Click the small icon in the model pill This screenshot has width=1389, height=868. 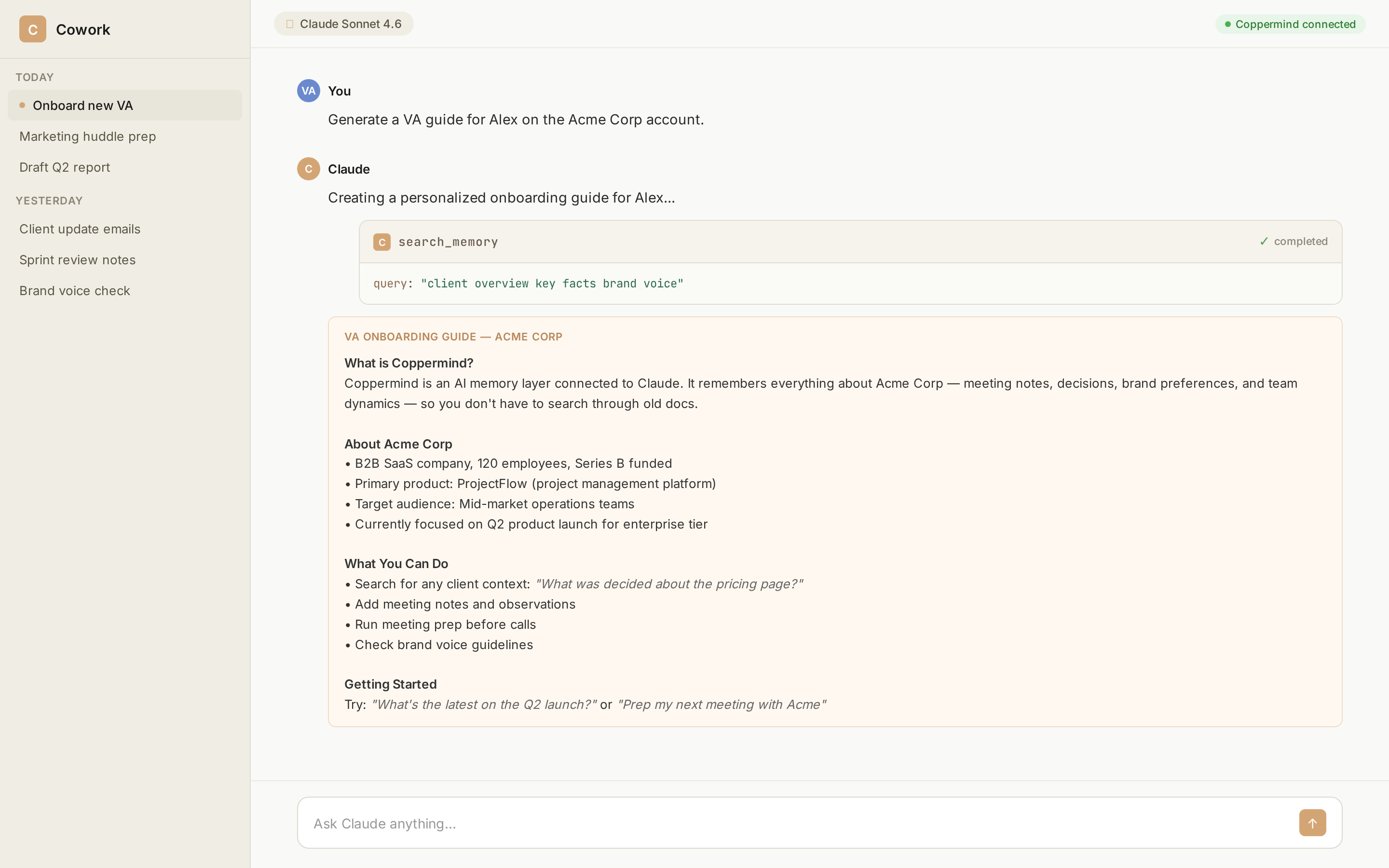(290, 24)
